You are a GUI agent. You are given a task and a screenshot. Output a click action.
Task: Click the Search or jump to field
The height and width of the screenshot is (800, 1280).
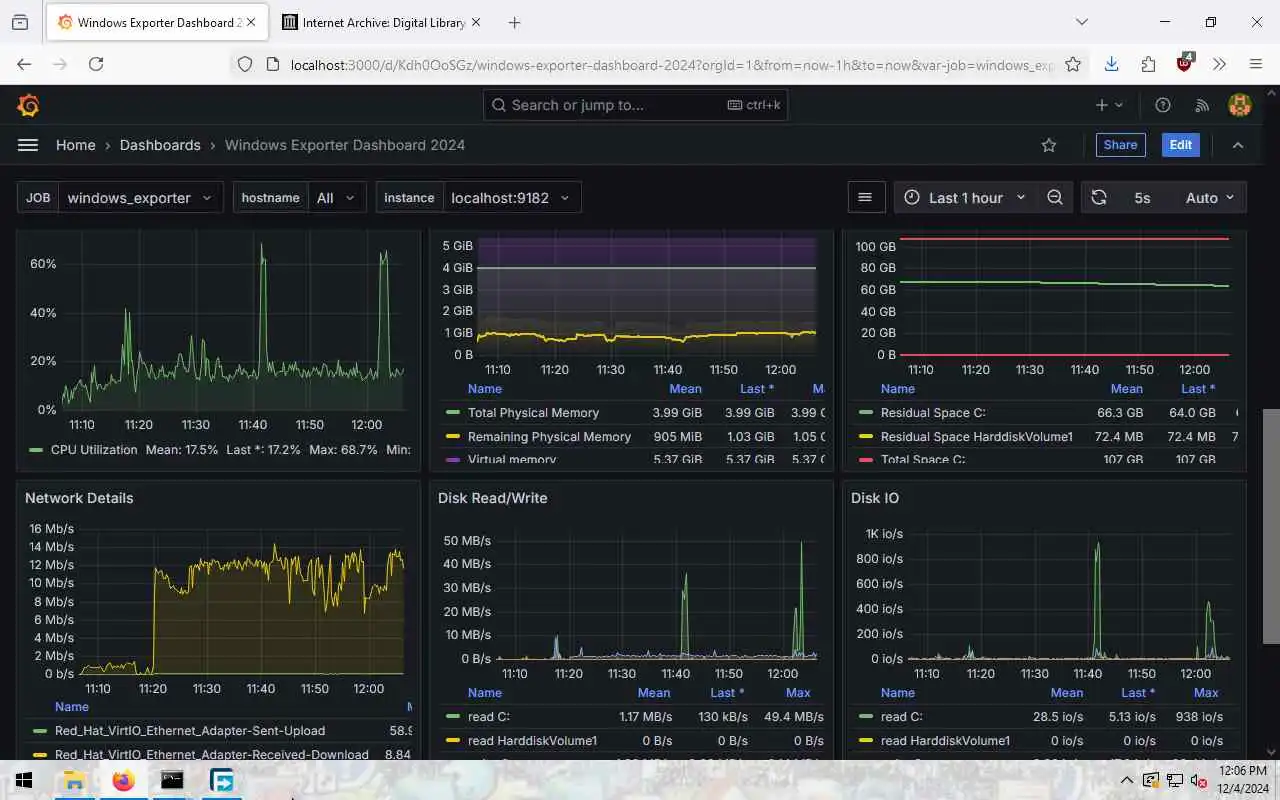pos(636,105)
